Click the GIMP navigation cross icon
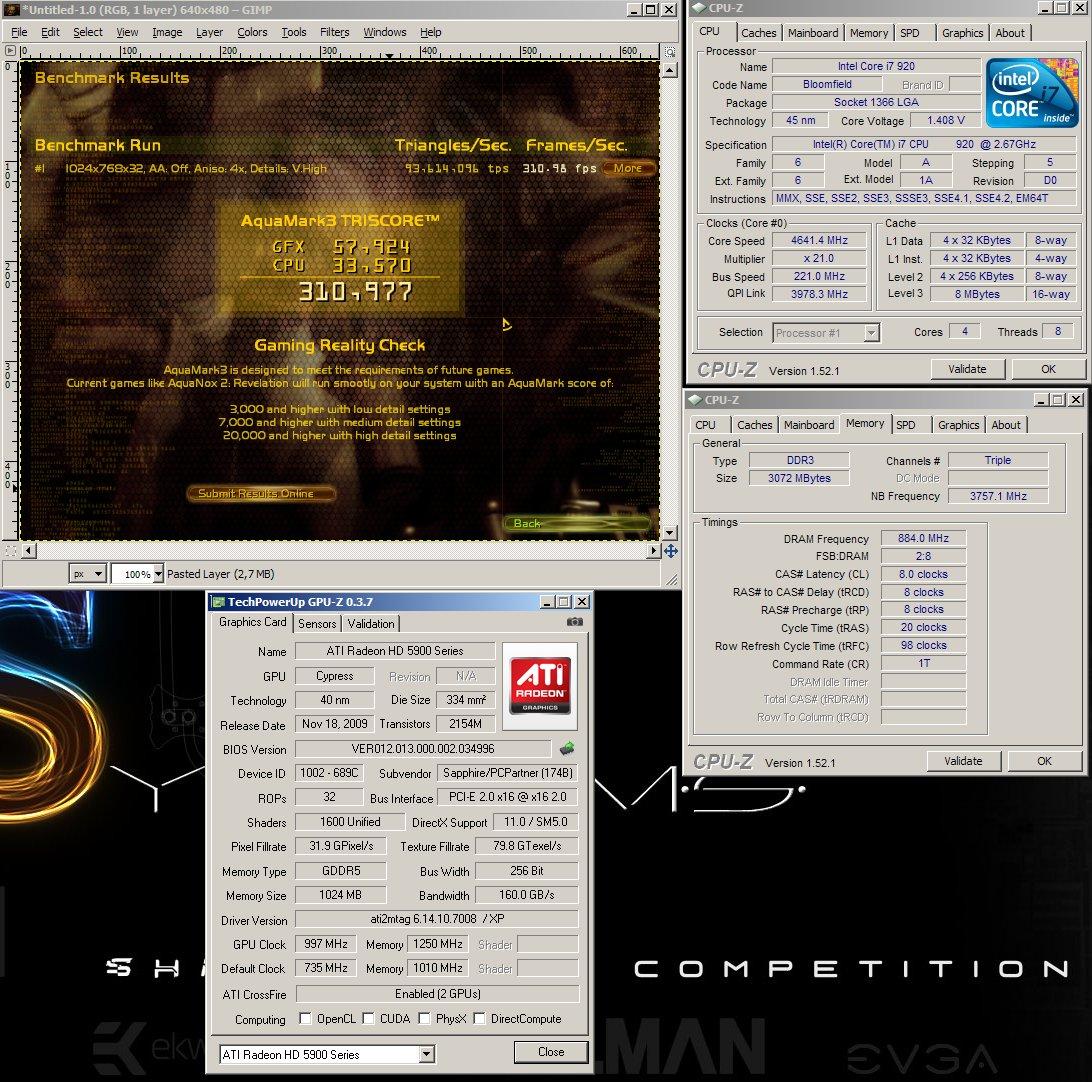Image resolution: width=1092 pixels, height=1082 pixels. point(671,551)
